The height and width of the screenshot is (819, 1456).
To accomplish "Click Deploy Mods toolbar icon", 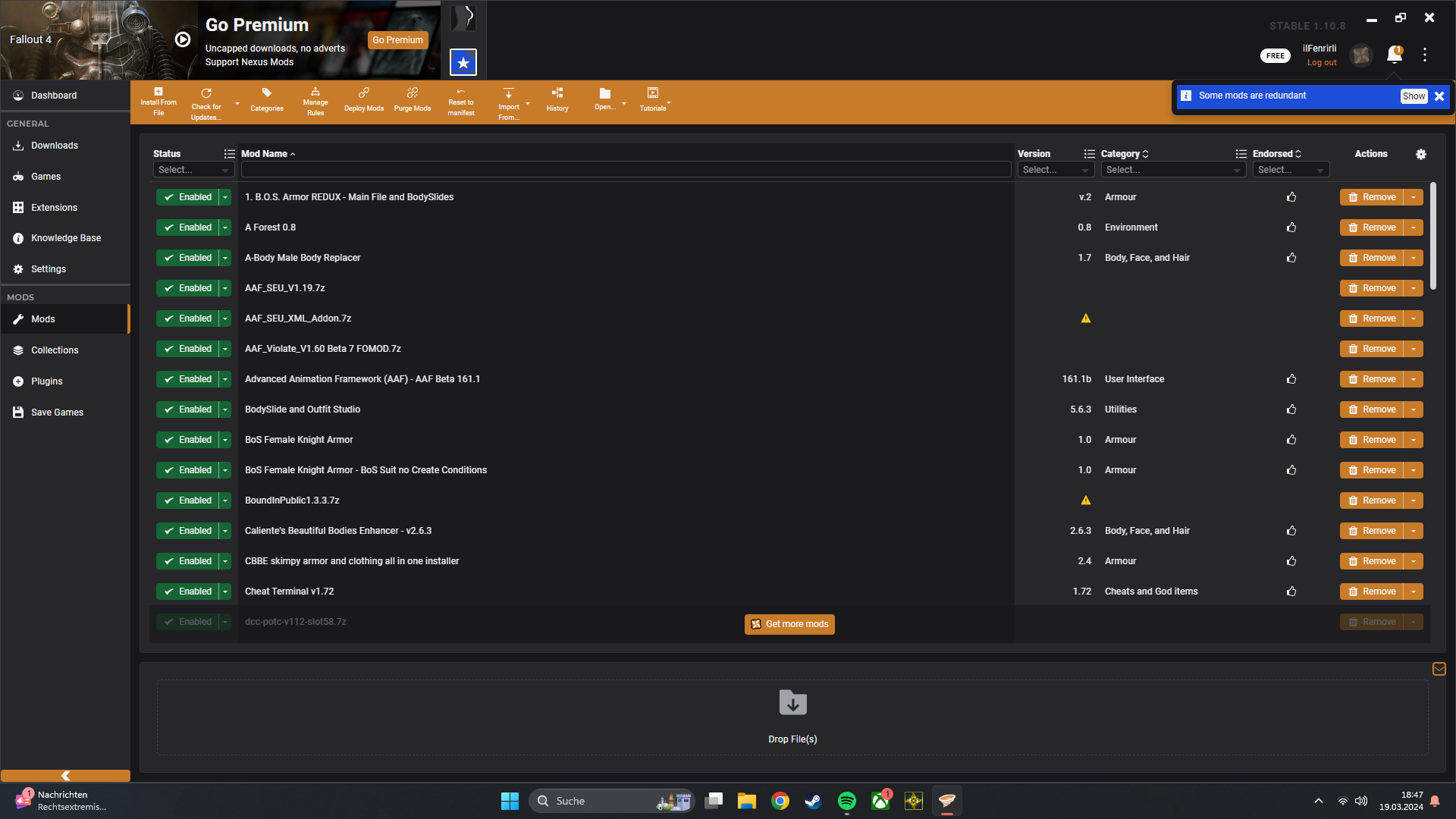I will tap(364, 100).
